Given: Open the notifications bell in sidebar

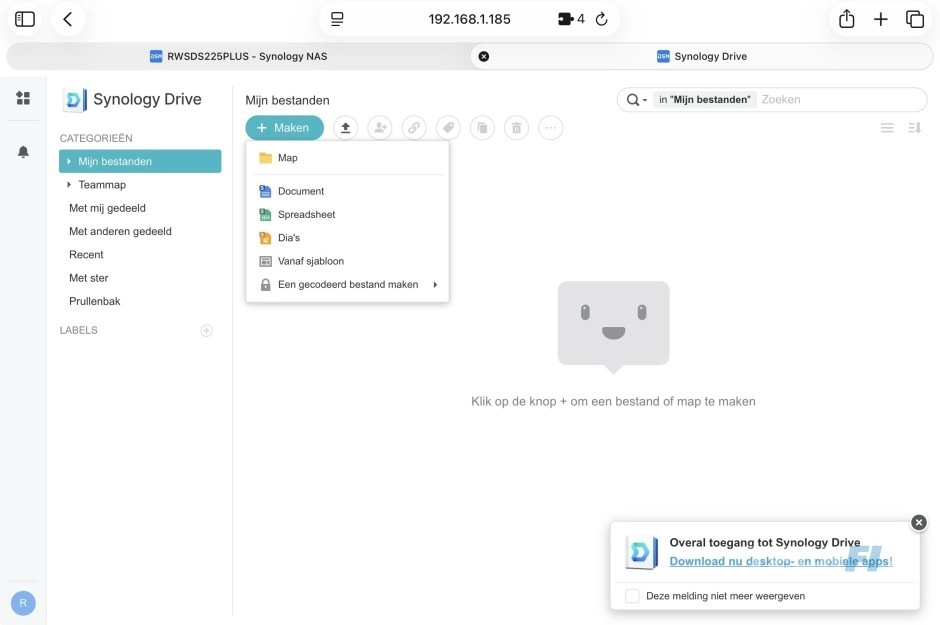Looking at the screenshot, I should [x=23, y=152].
